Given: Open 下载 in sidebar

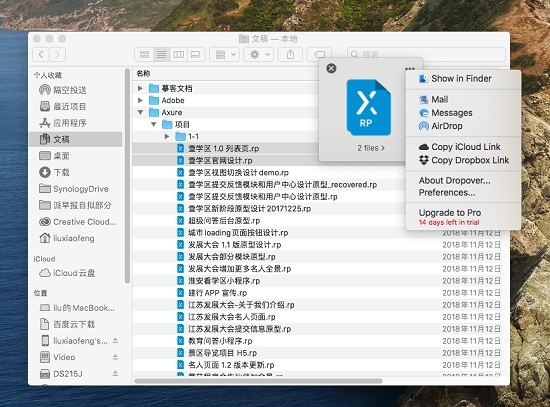Looking at the screenshot, I should coord(76,172).
